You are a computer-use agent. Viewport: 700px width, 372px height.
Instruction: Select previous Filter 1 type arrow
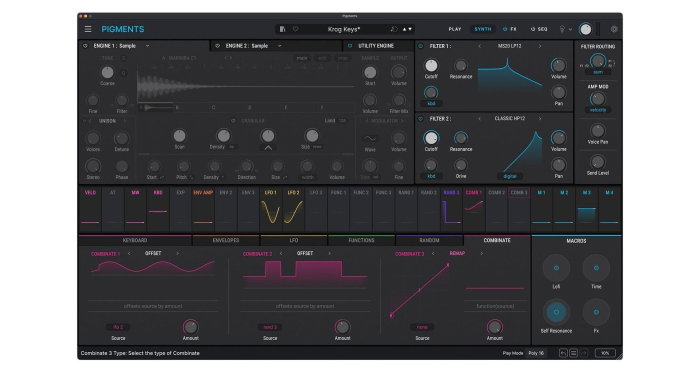click(x=479, y=46)
